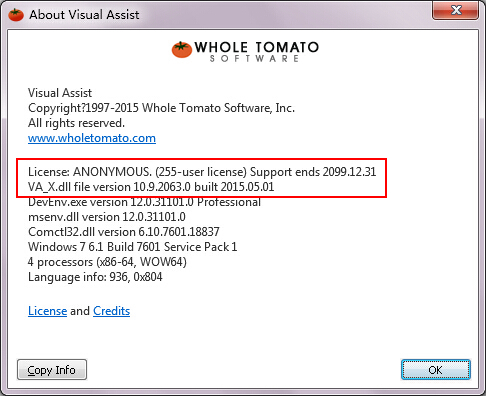Confirm with the OK button

(x=436, y=370)
